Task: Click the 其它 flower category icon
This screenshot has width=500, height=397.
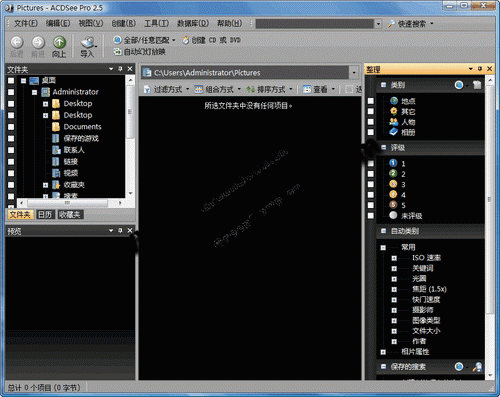Action: click(x=394, y=111)
